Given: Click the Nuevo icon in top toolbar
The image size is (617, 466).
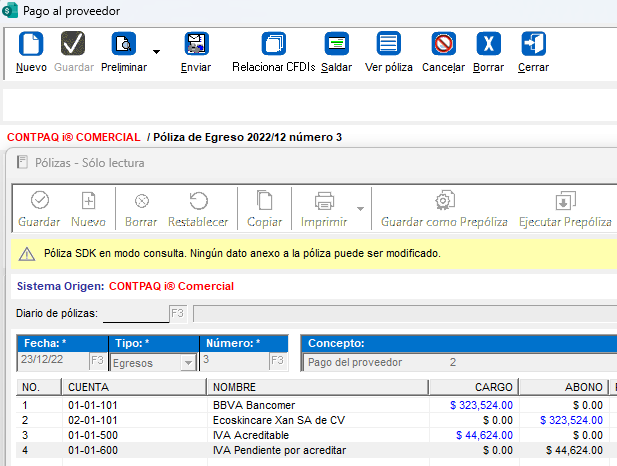Looking at the screenshot, I should pos(31,45).
